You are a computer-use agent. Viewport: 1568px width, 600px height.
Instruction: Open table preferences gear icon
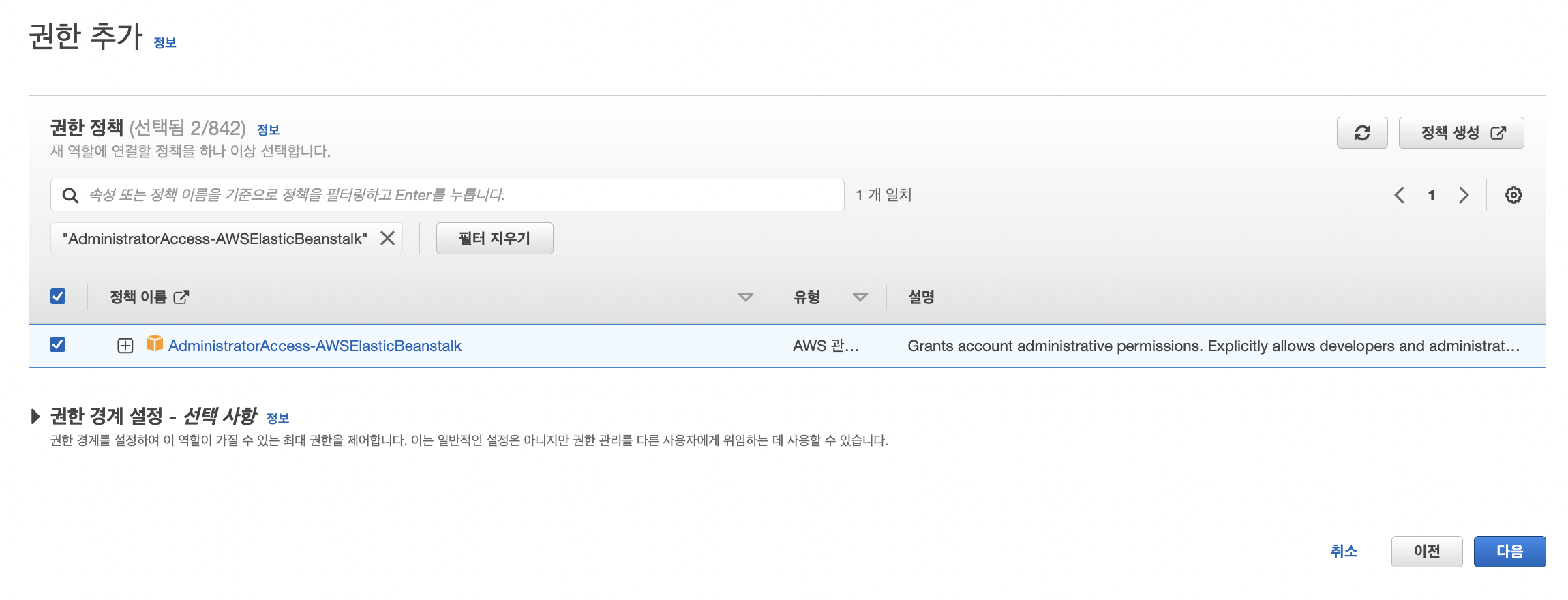click(x=1513, y=195)
